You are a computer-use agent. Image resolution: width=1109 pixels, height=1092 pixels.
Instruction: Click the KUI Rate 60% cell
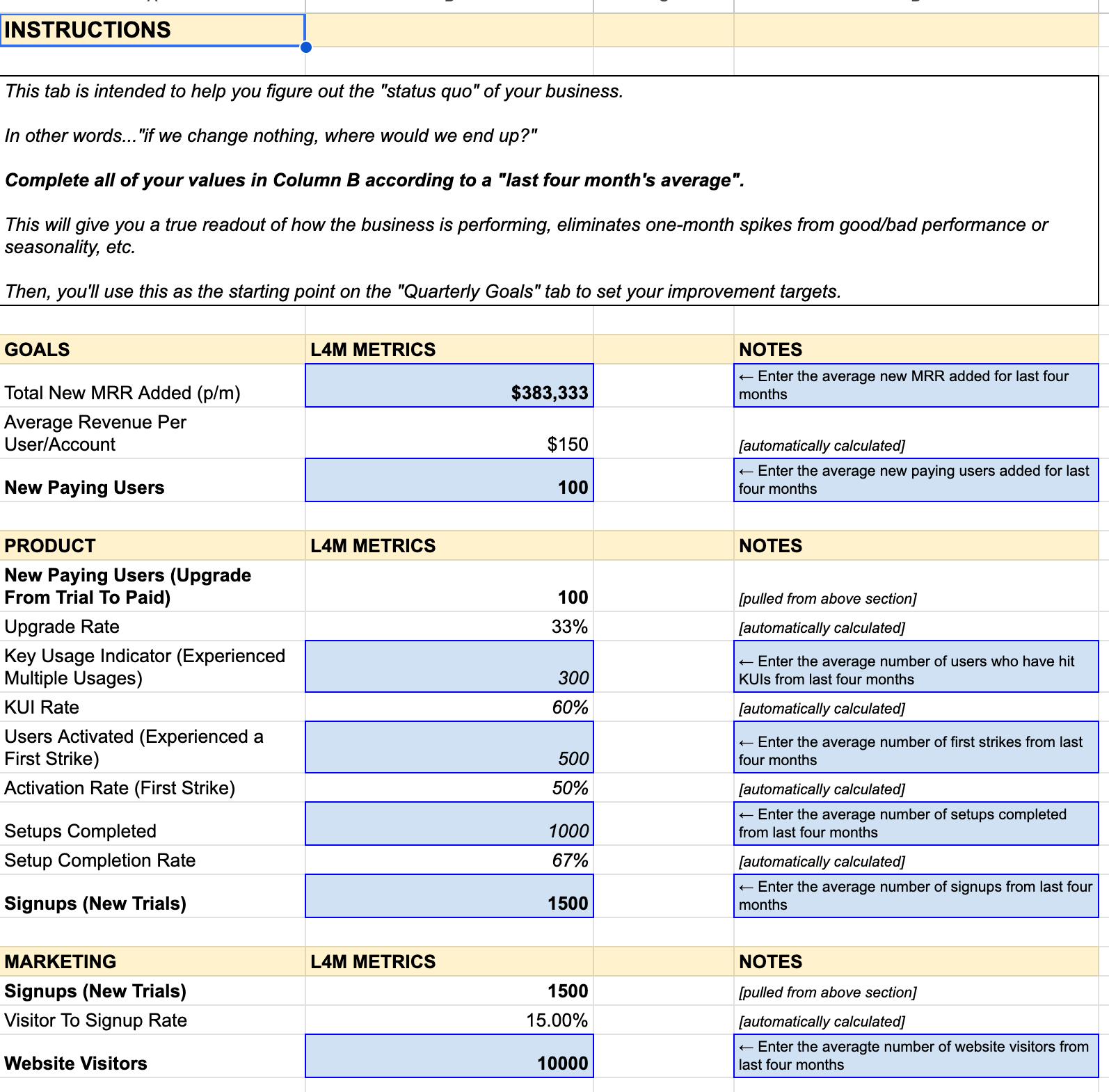pyautogui.click(x=449, y=707)
